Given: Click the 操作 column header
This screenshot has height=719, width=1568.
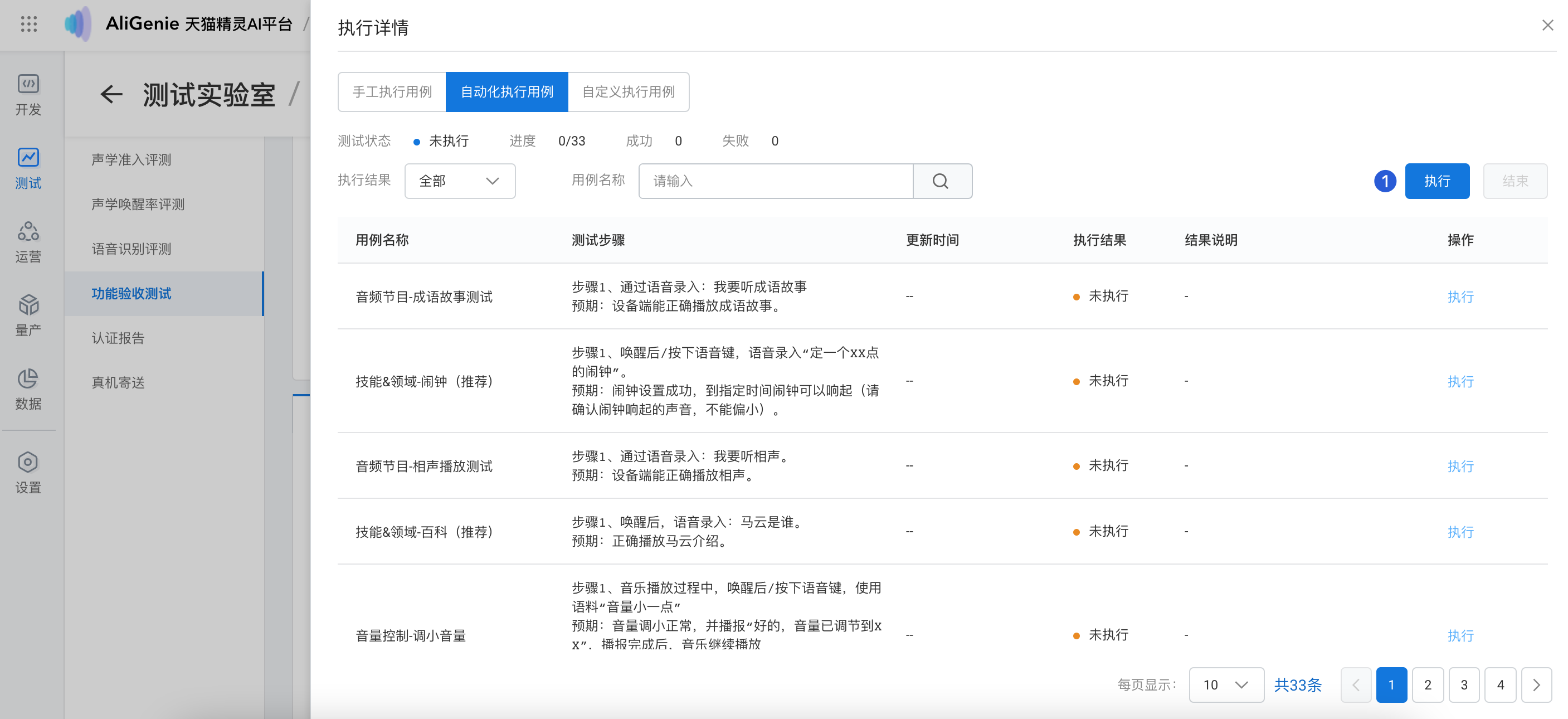Looking at the screenshot, I should click(1460, 240).
